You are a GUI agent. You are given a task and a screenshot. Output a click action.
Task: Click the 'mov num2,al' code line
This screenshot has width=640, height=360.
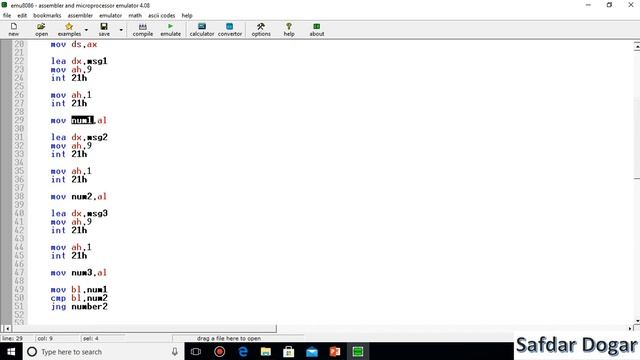[79, 197]
